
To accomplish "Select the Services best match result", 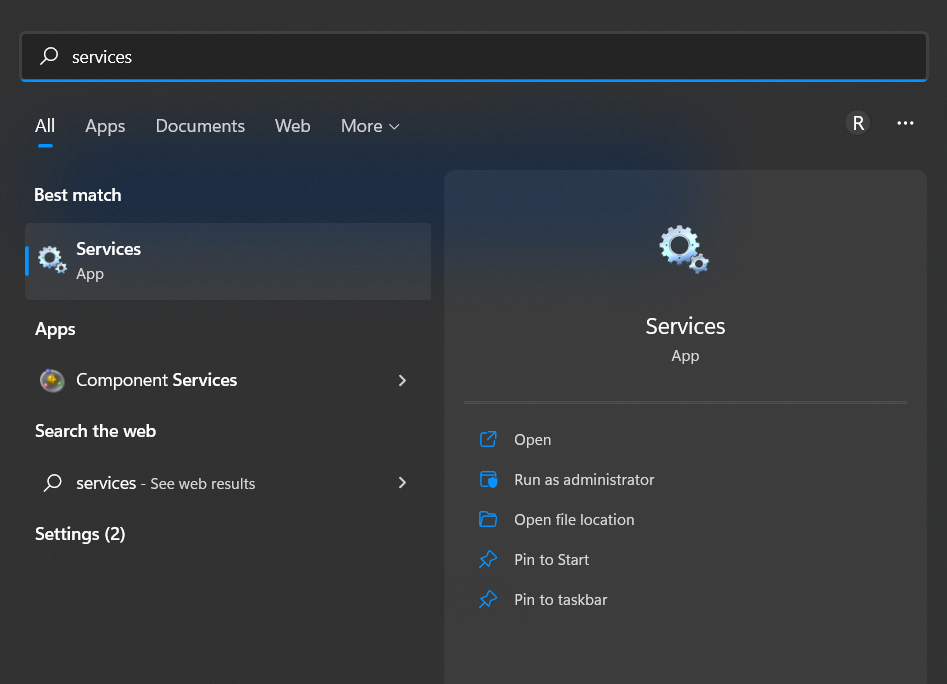I will (228, 261).
